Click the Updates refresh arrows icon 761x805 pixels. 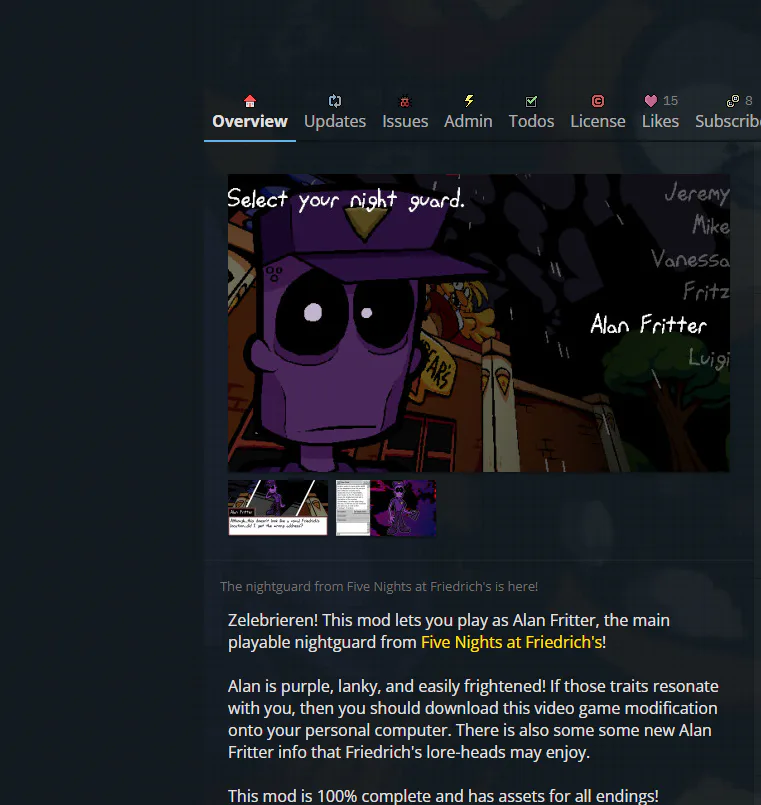[x=335, y=101]
